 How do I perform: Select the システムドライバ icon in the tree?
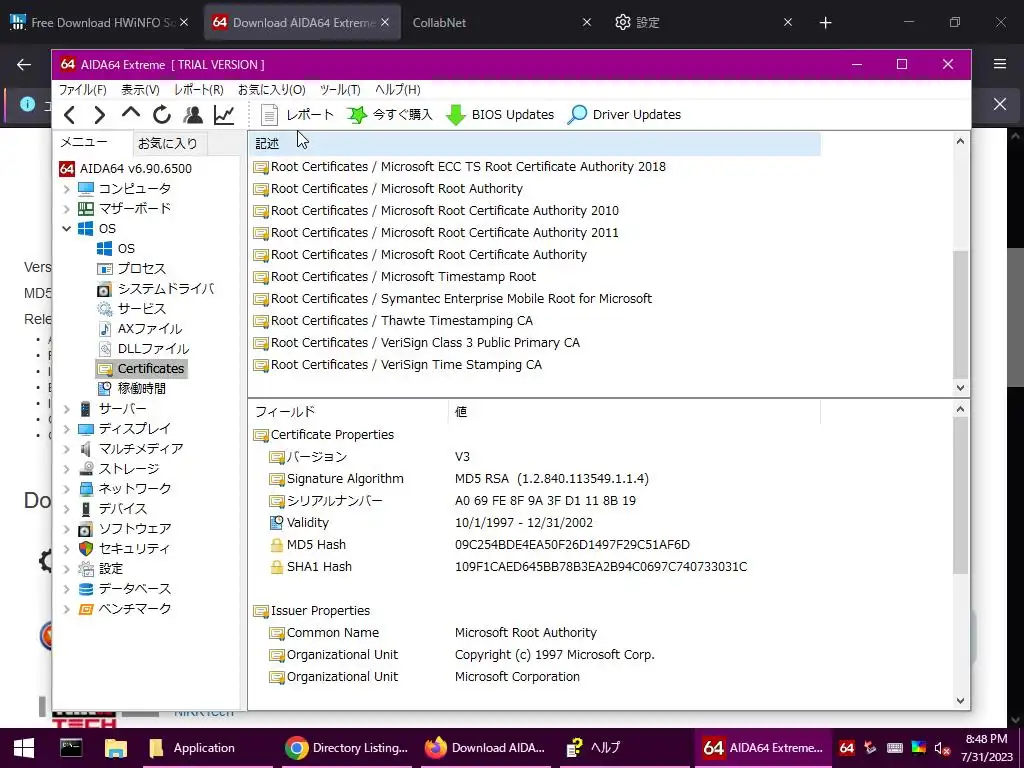click(x=104, y=289)
